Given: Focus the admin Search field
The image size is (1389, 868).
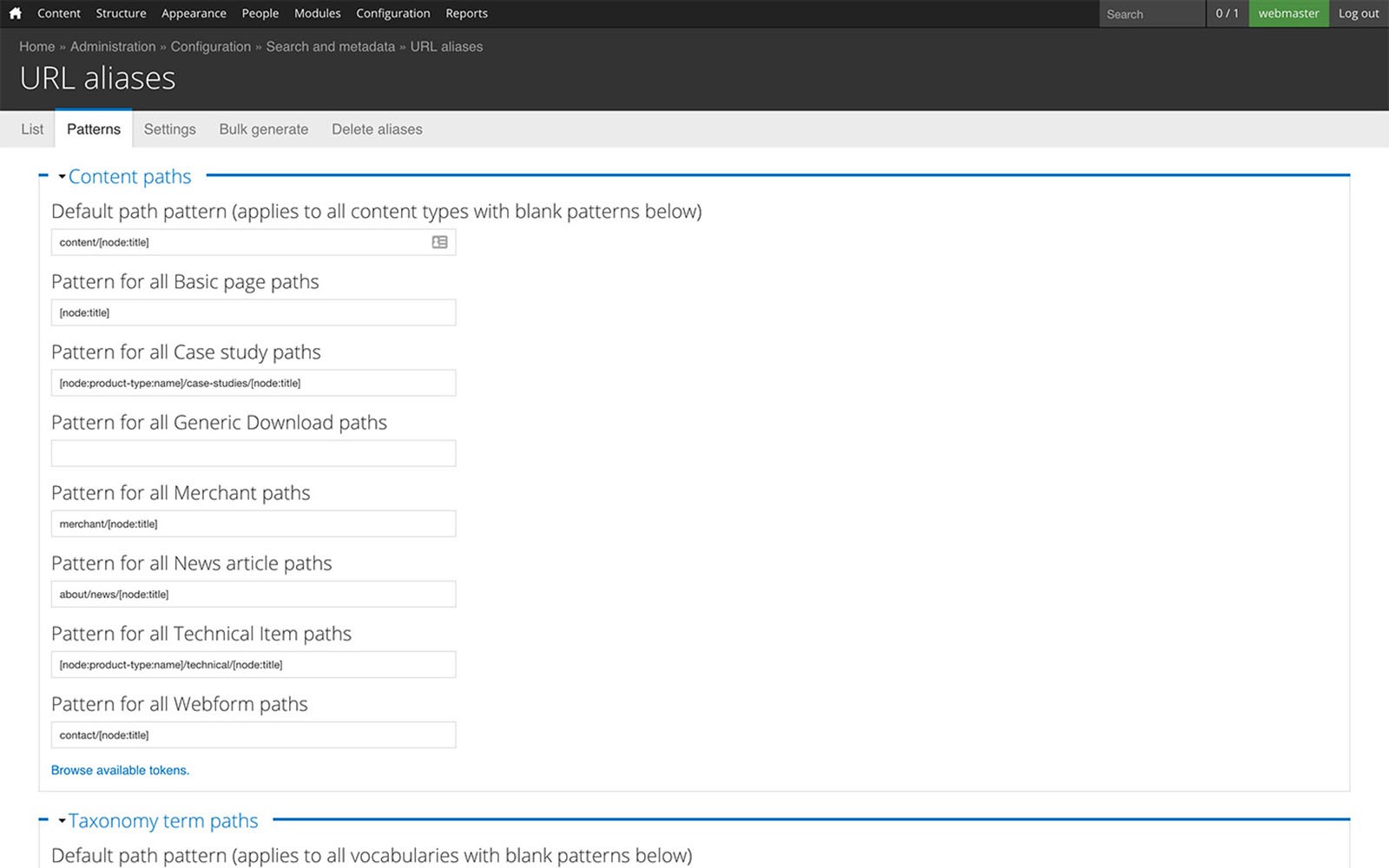Looking at the screenshot, I should click(x=1152, y=14).
